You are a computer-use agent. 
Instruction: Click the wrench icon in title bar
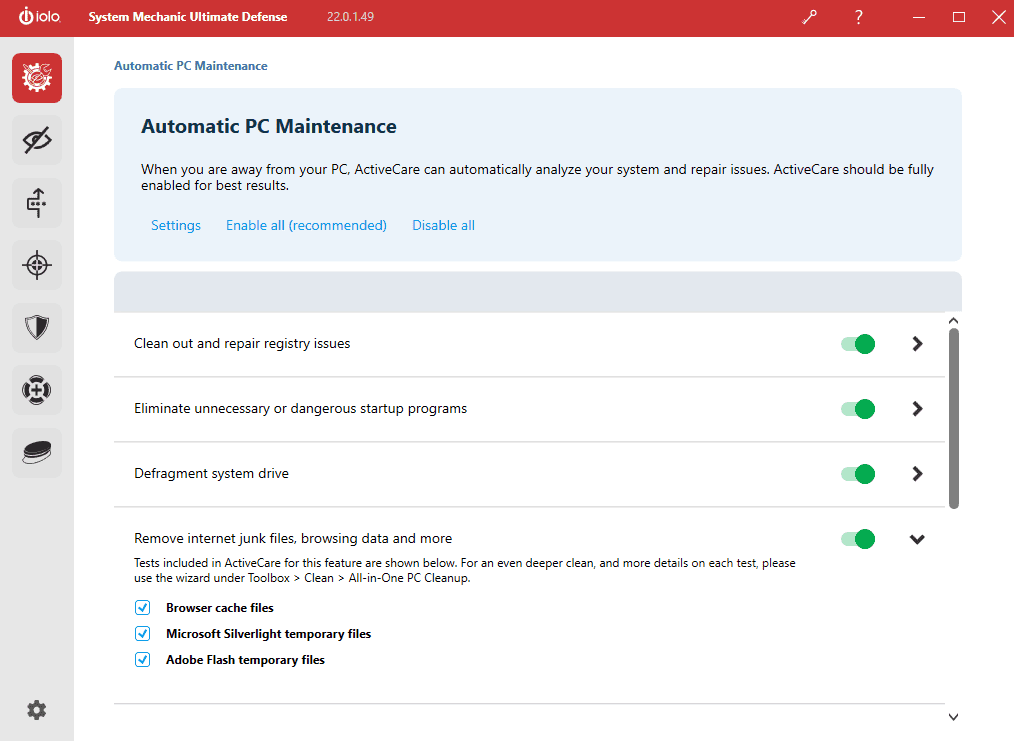808,17
